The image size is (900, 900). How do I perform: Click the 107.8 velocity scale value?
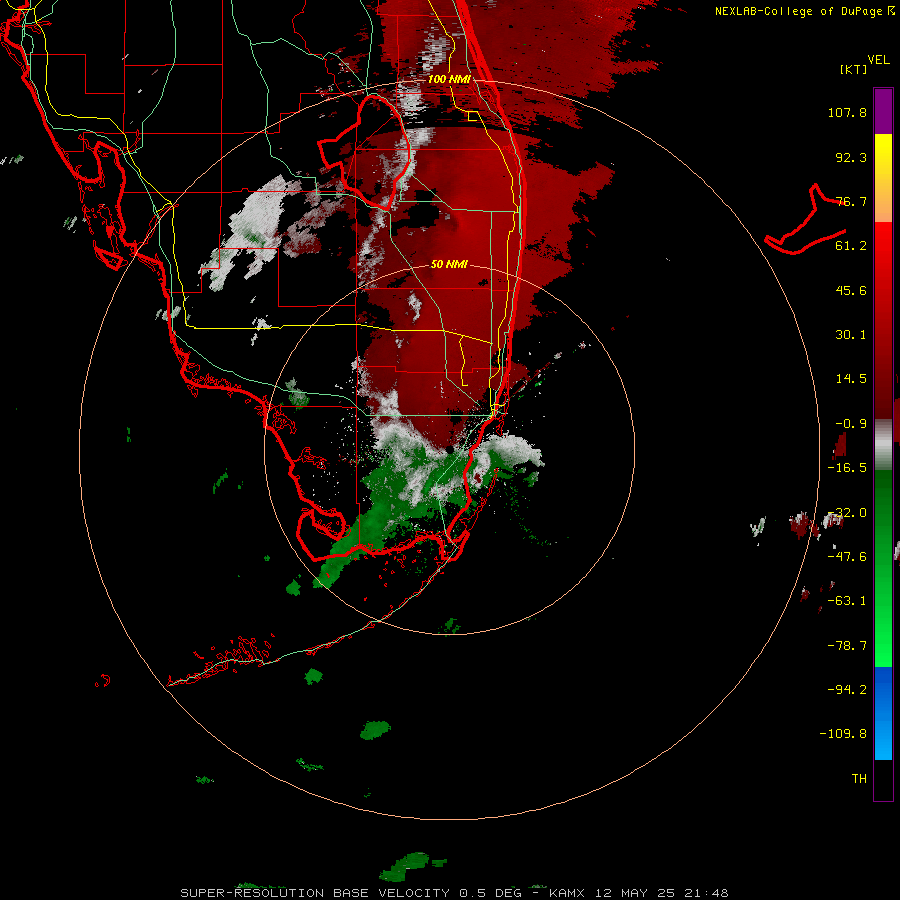click(x=847, y=112)
